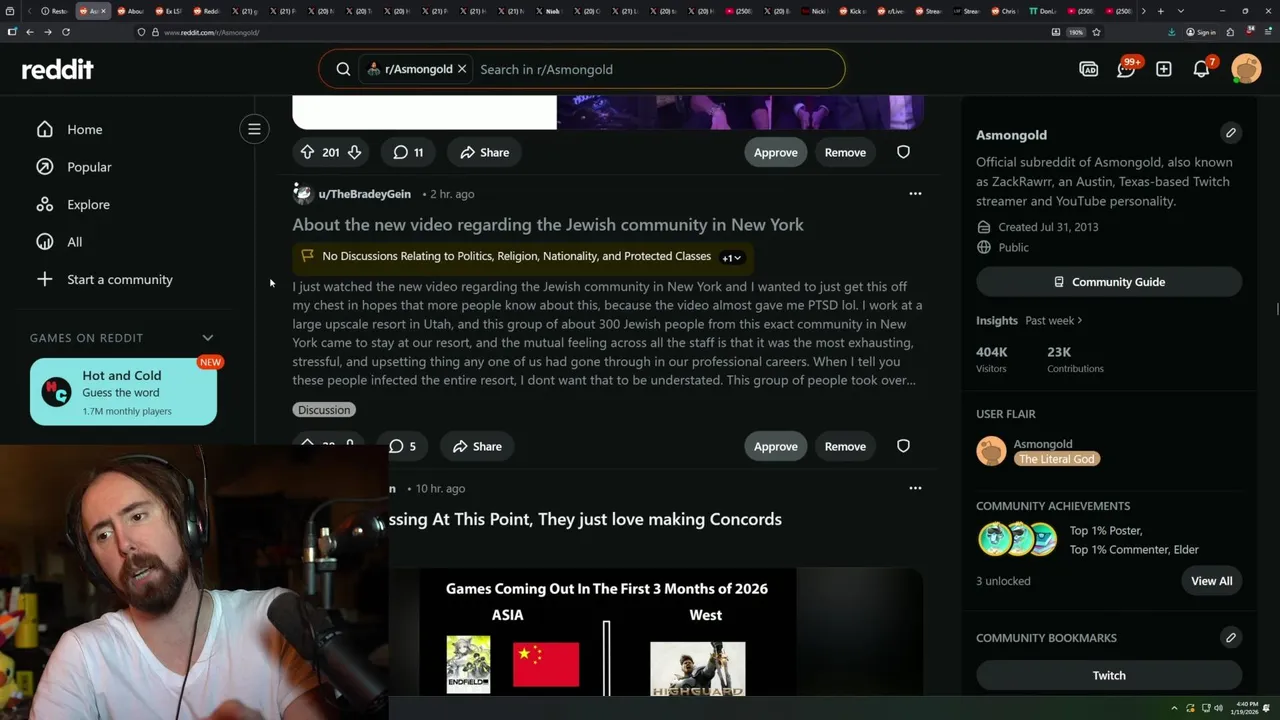Image resolution: width=1280 pixels, height=720 pixels.
Task: Open Explore in the sidebar
Action: (x=88, y=204)
